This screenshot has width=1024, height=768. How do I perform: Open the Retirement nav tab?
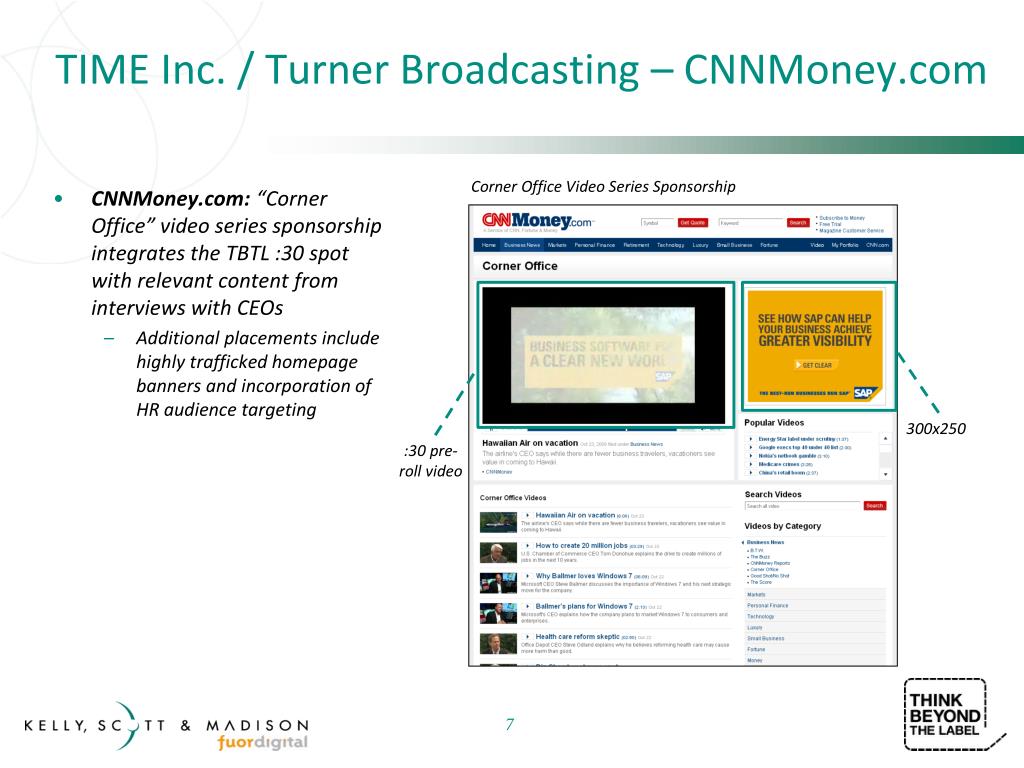pos(636,245)
